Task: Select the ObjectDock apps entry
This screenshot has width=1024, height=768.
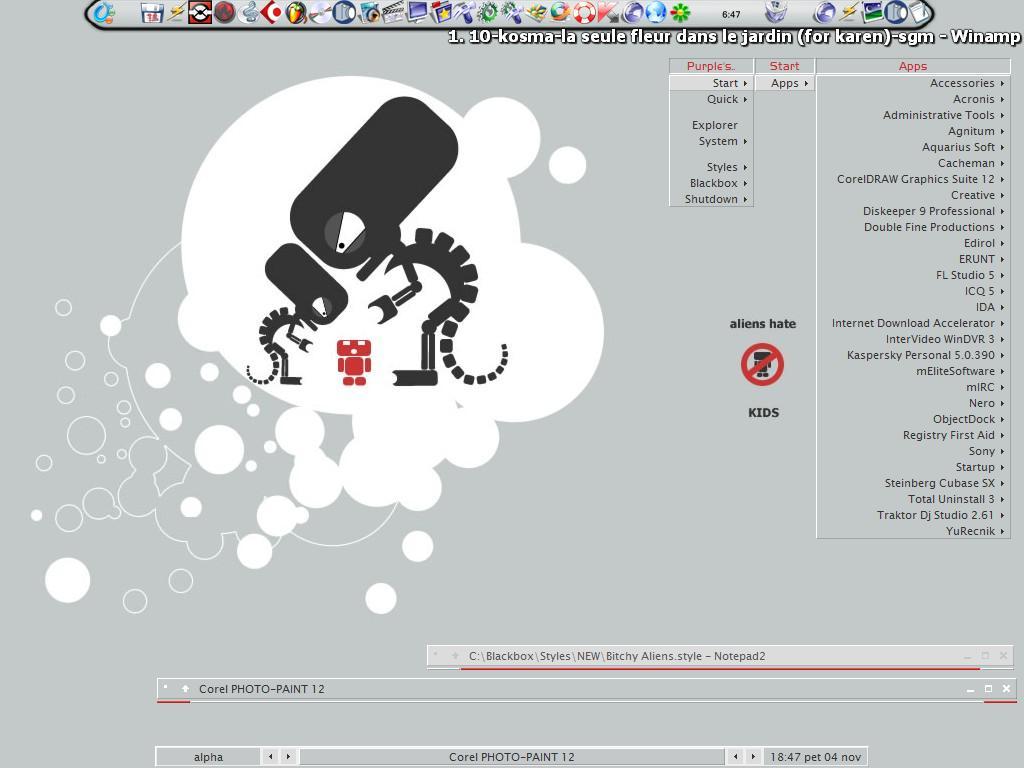Action: [913, 419]
